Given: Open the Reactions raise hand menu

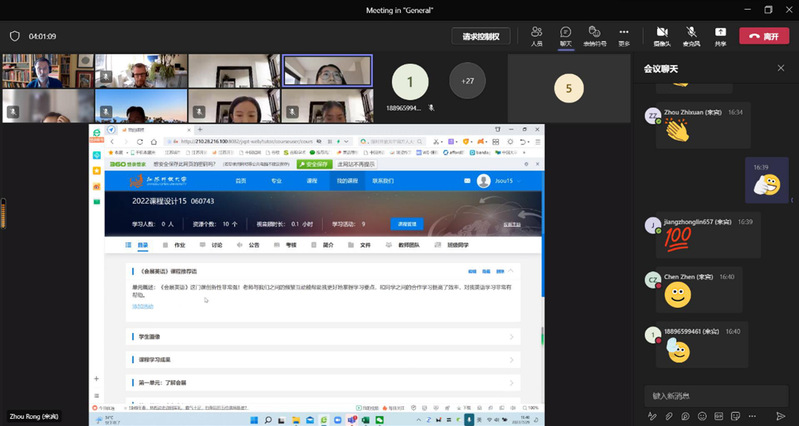Looking at the screenshot, I should click(595, 35).
